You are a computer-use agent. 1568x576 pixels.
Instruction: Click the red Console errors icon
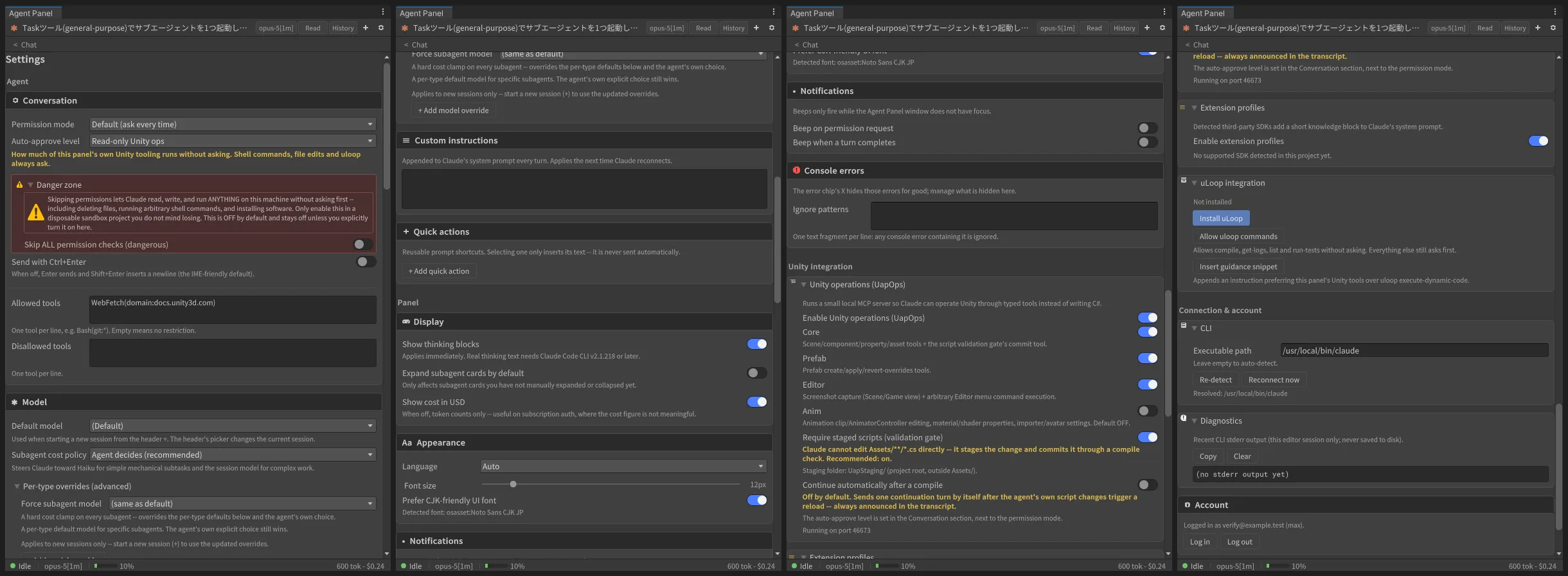coord(796,170)
